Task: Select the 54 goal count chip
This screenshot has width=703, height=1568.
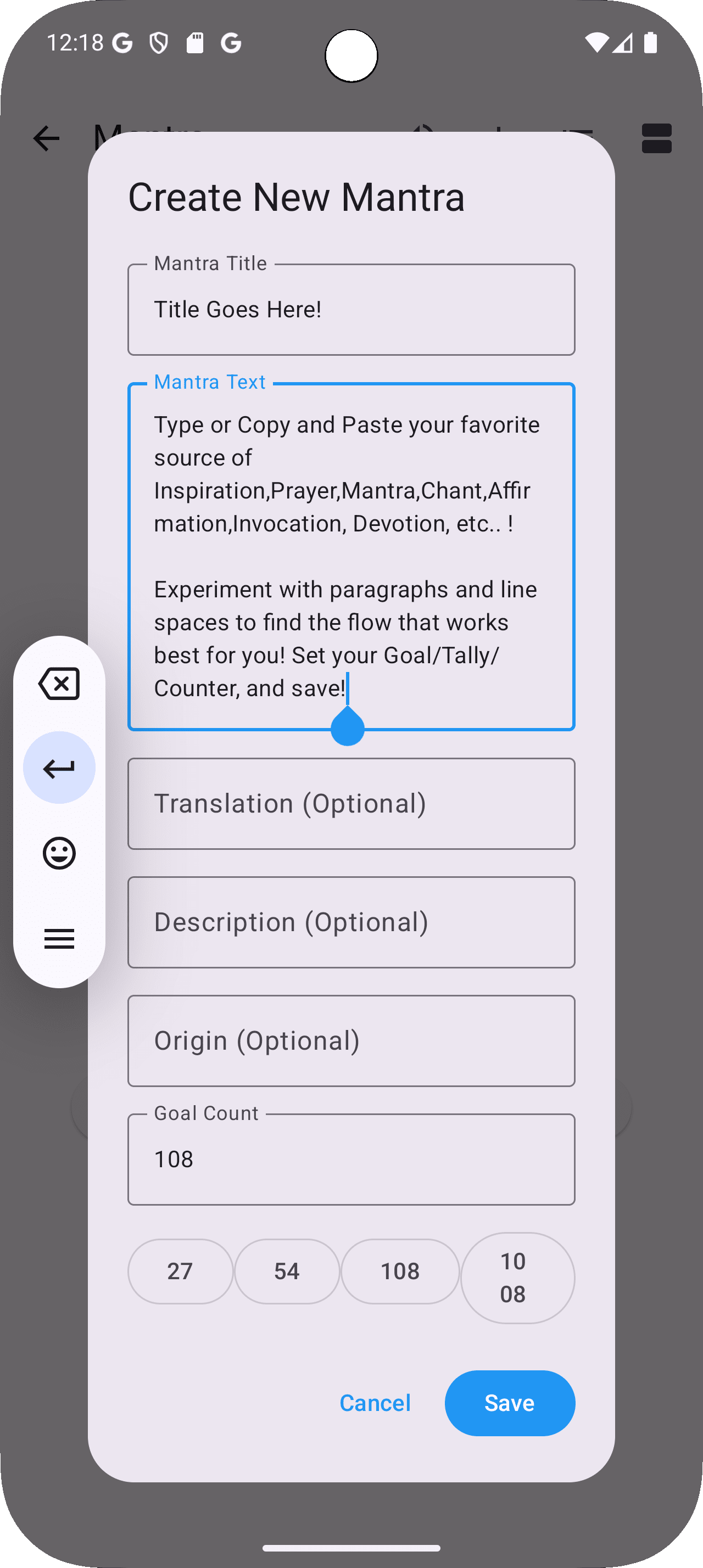Action: tap(287, 1271)
